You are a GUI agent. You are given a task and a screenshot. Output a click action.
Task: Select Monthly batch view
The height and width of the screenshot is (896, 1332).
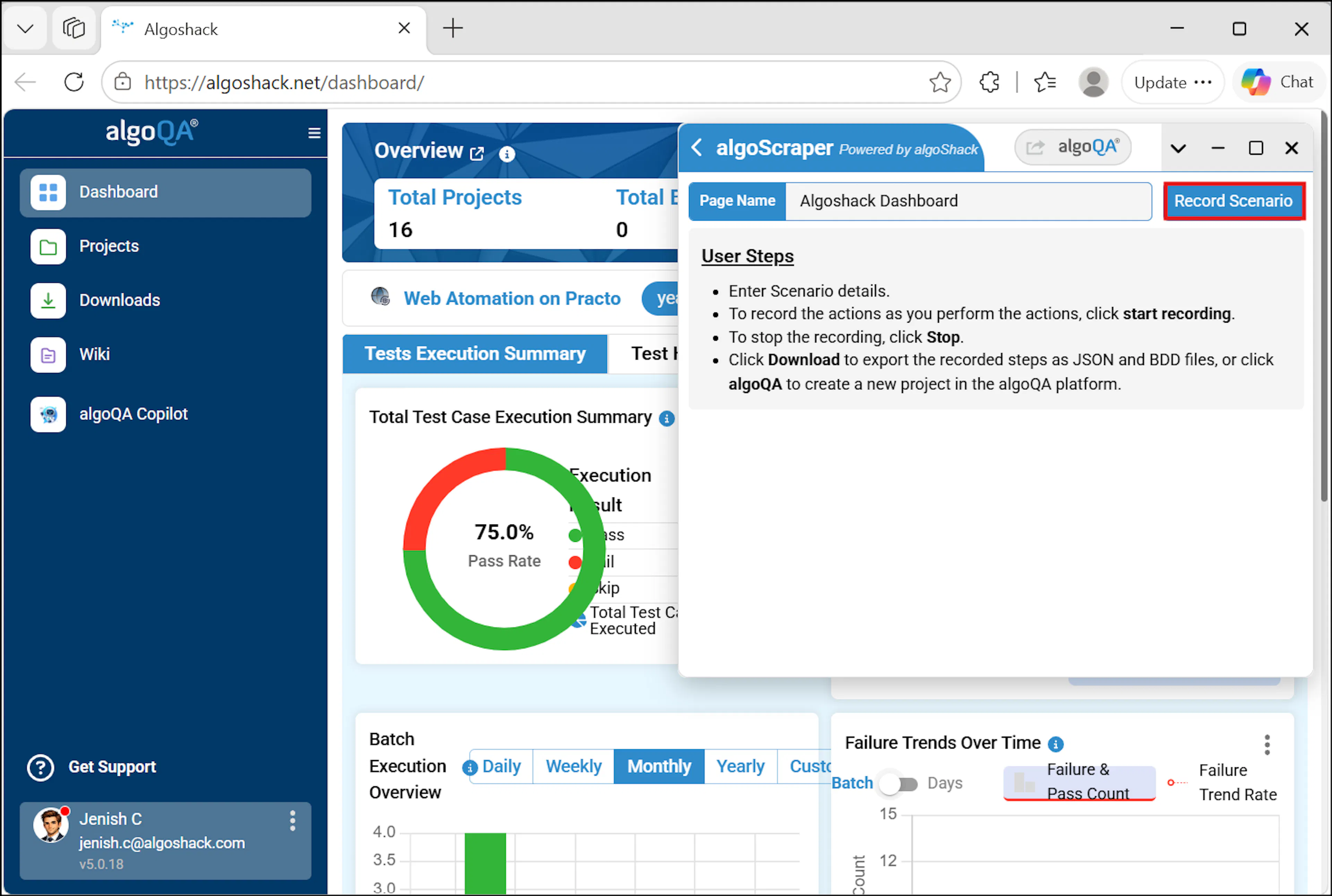(659, 766)
